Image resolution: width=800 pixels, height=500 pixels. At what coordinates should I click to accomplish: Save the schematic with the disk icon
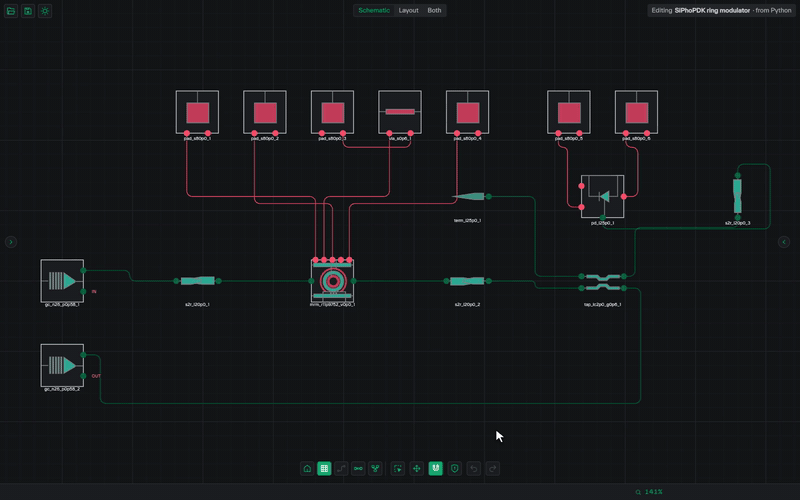[28, 11]
